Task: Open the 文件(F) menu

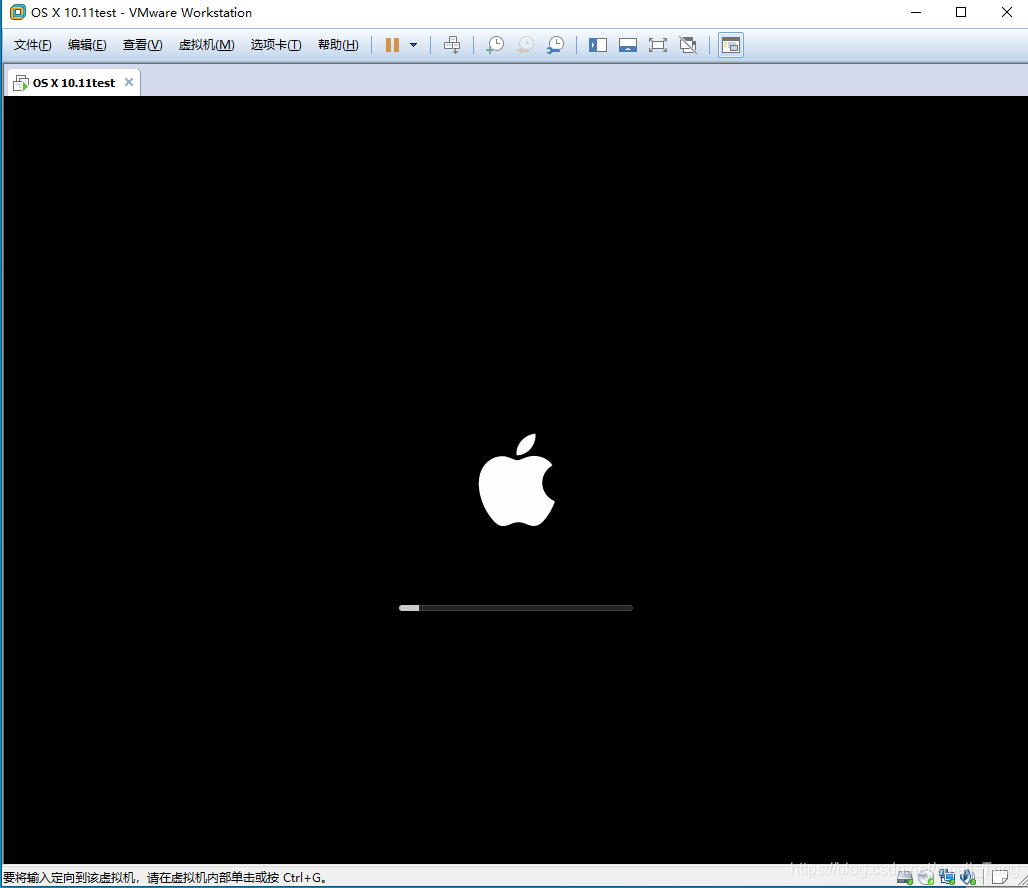Action: click(x=32, y=45)
